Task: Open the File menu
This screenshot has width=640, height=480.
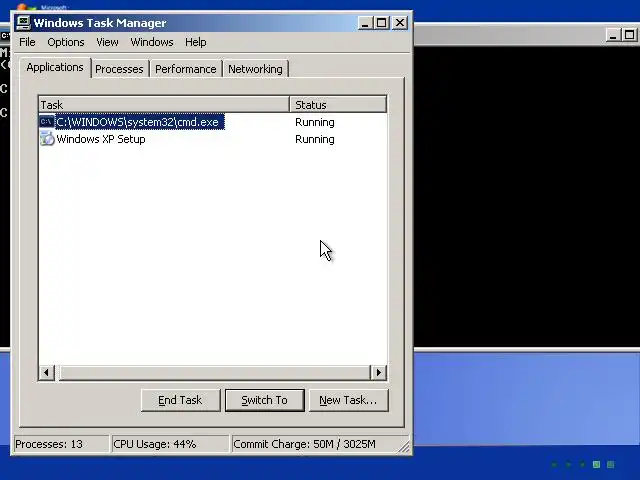Action: click(x=27, y=42)
